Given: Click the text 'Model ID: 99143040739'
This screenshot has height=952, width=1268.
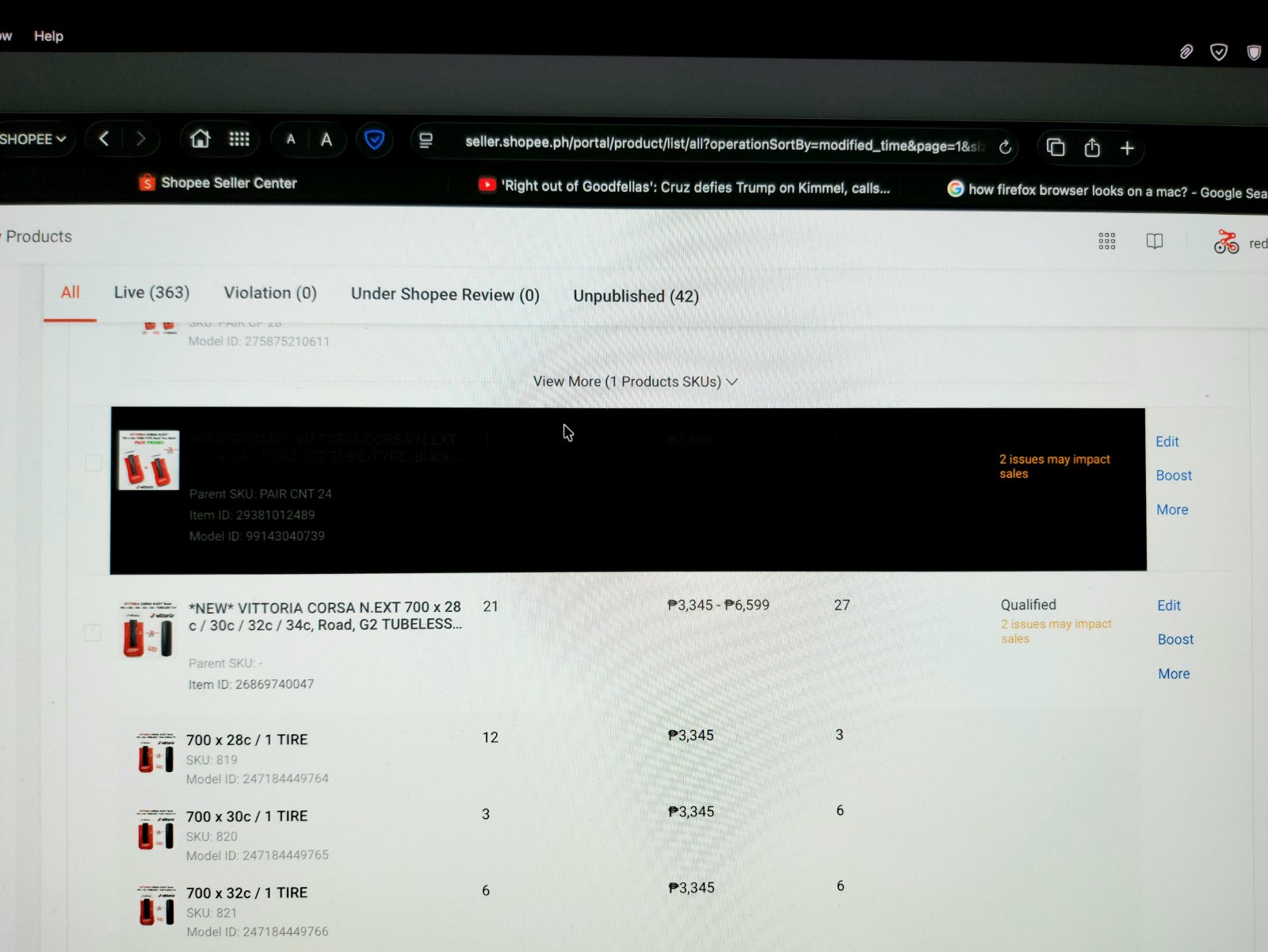Looking at the screenshot, I should coord(257,537).
